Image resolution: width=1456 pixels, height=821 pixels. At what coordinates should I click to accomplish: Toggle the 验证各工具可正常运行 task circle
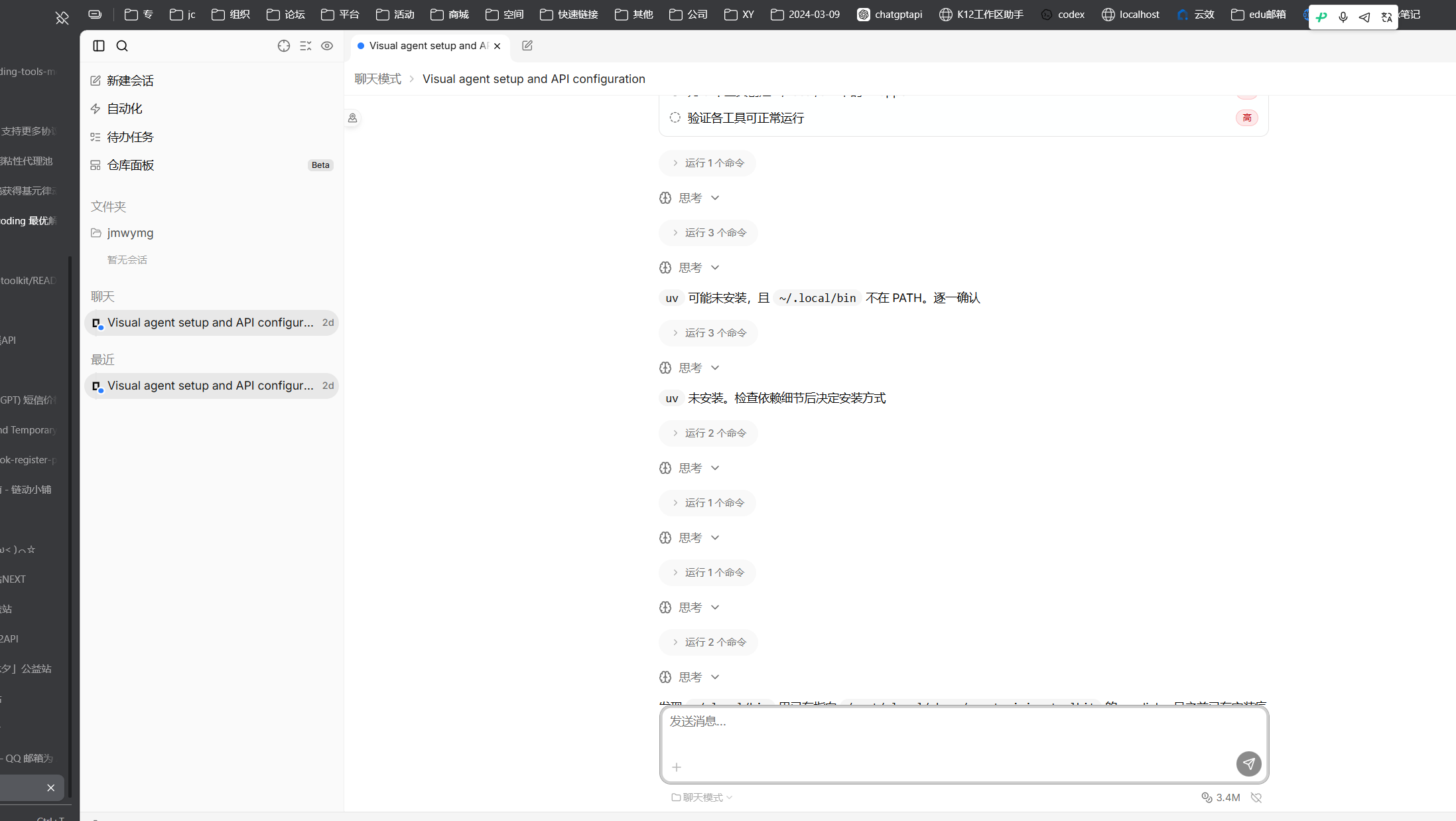[675, 117]
